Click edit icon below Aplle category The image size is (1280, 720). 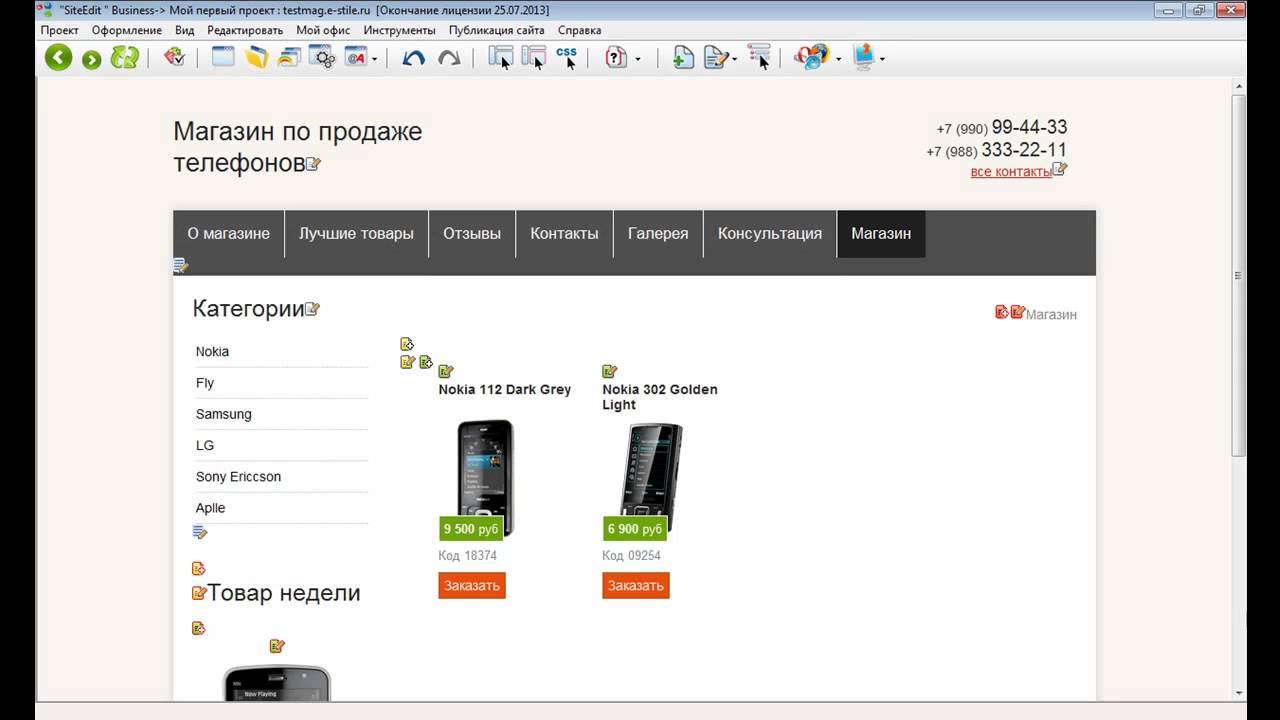click(x=200, y=533)
